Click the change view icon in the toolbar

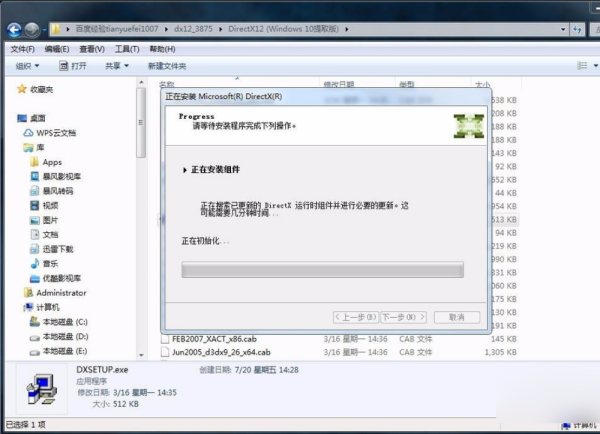[x=582, y=66]
